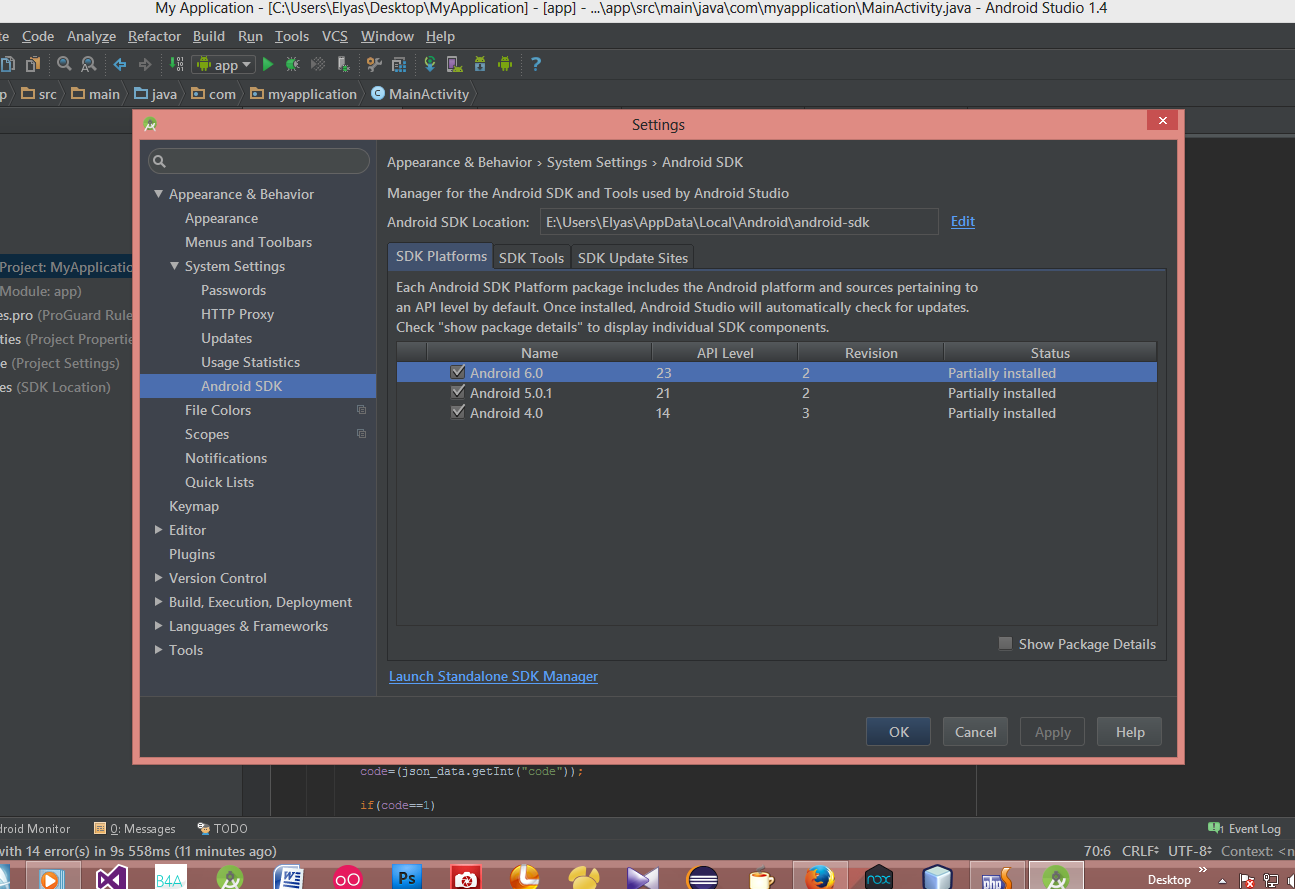Image resolution: width=1295 pixels, height=889 pixels.
Task: Open the Refactor menu
Action: [x=154, y=36]
